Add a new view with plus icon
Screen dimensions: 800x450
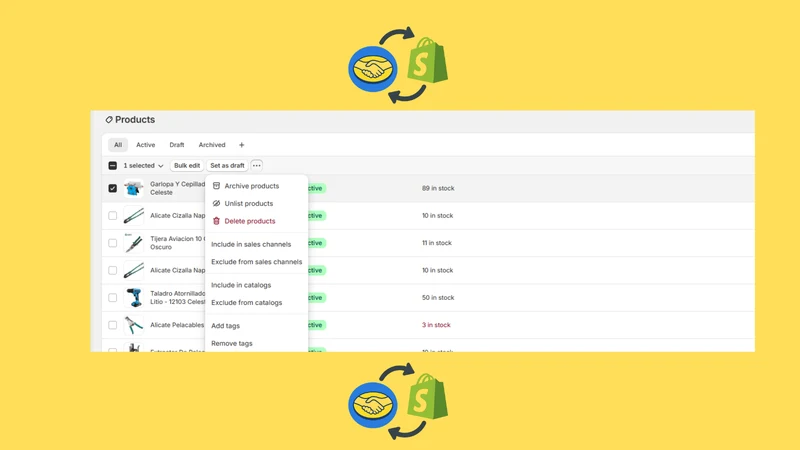[x=242, y=145]
